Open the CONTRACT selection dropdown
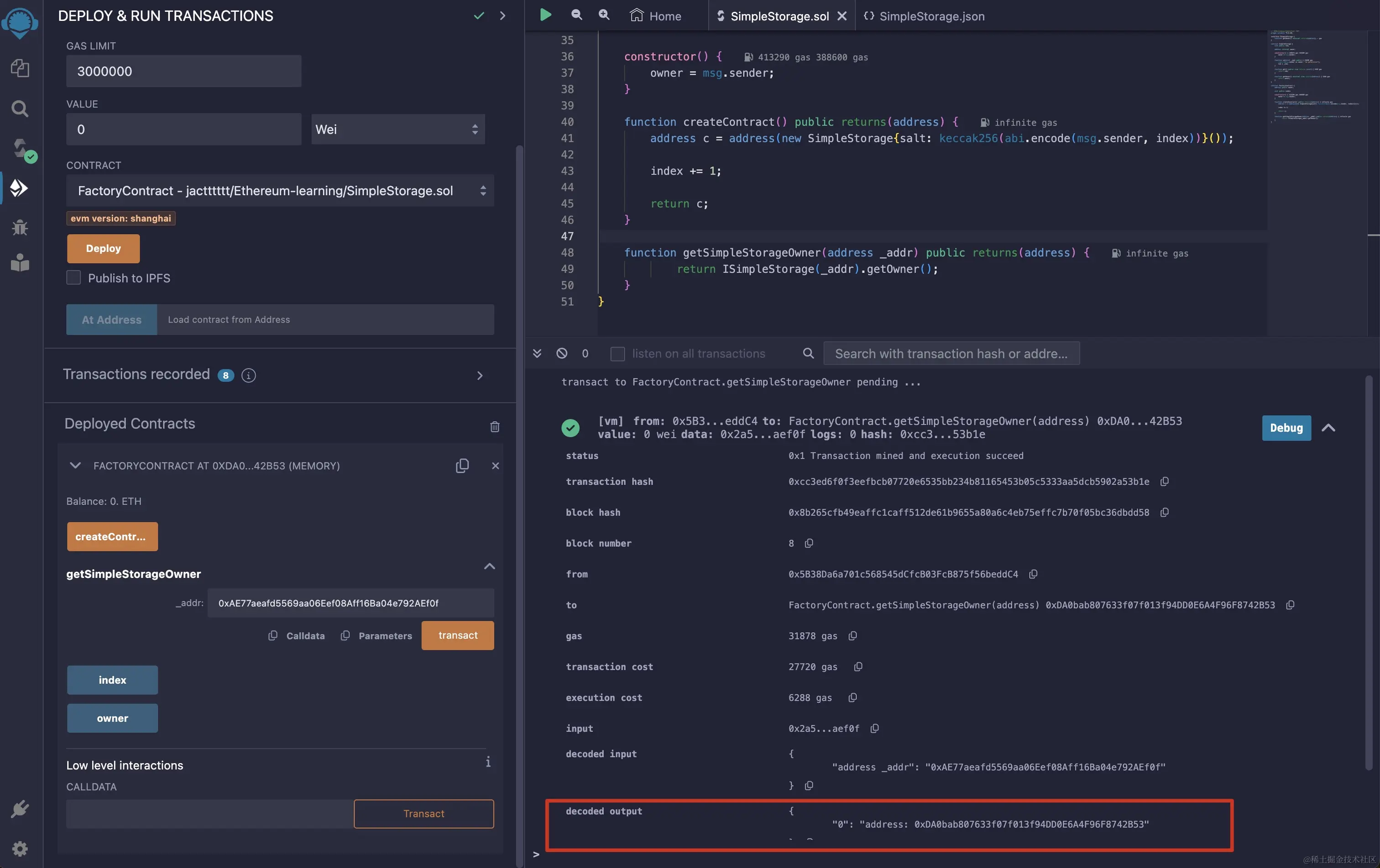The image size is (1380, 868). click(x=280, y=191)
